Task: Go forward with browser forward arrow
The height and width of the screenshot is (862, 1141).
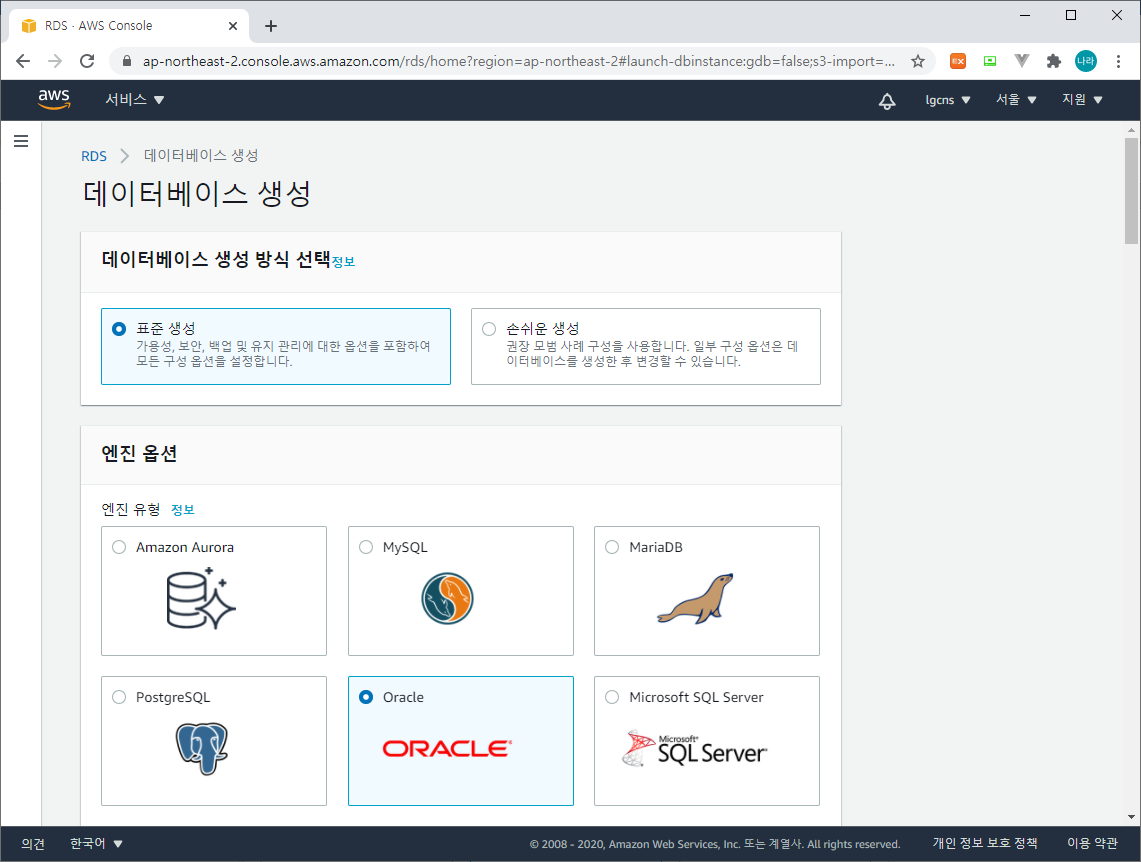Action: pyautogui.click(x=55, y=61)
